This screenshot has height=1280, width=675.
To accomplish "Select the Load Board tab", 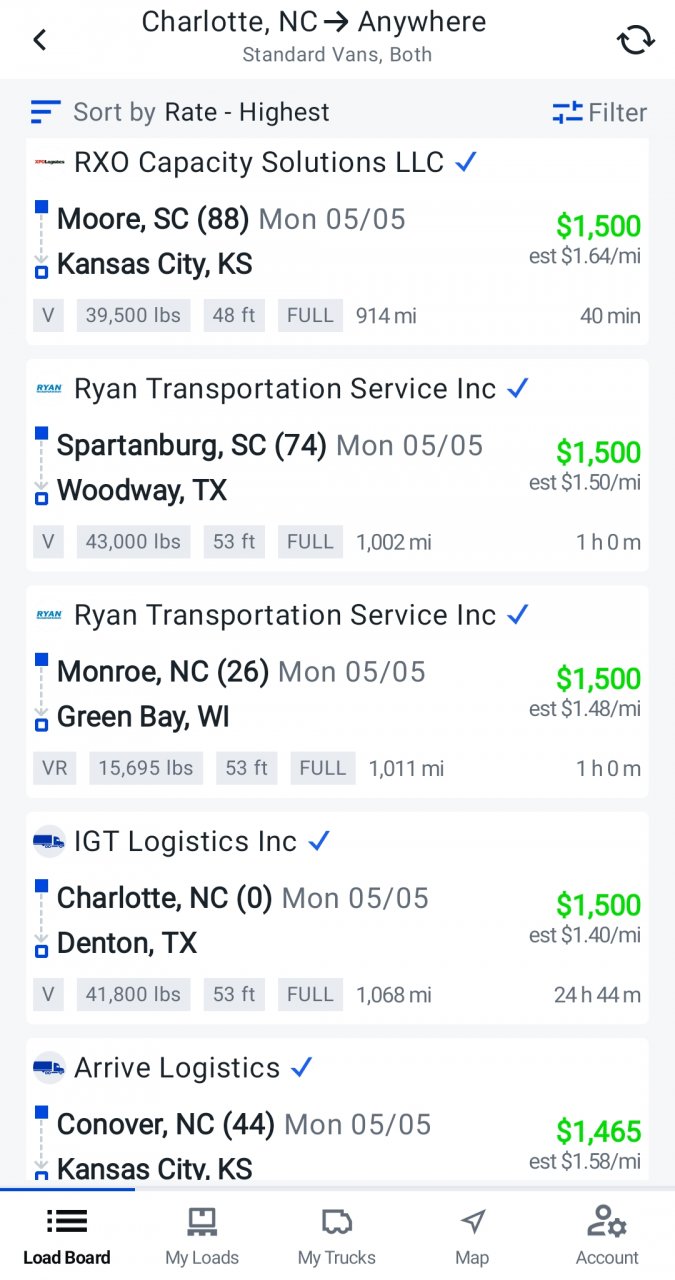I will 67,1236.
